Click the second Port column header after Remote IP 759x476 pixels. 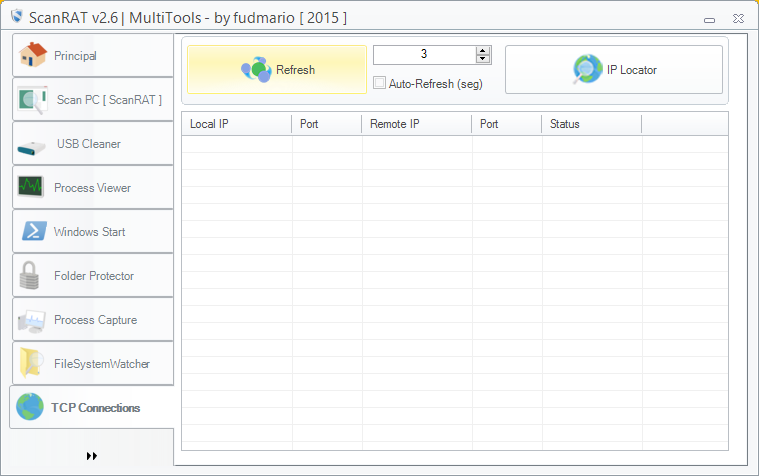click(x=507, y=124)
